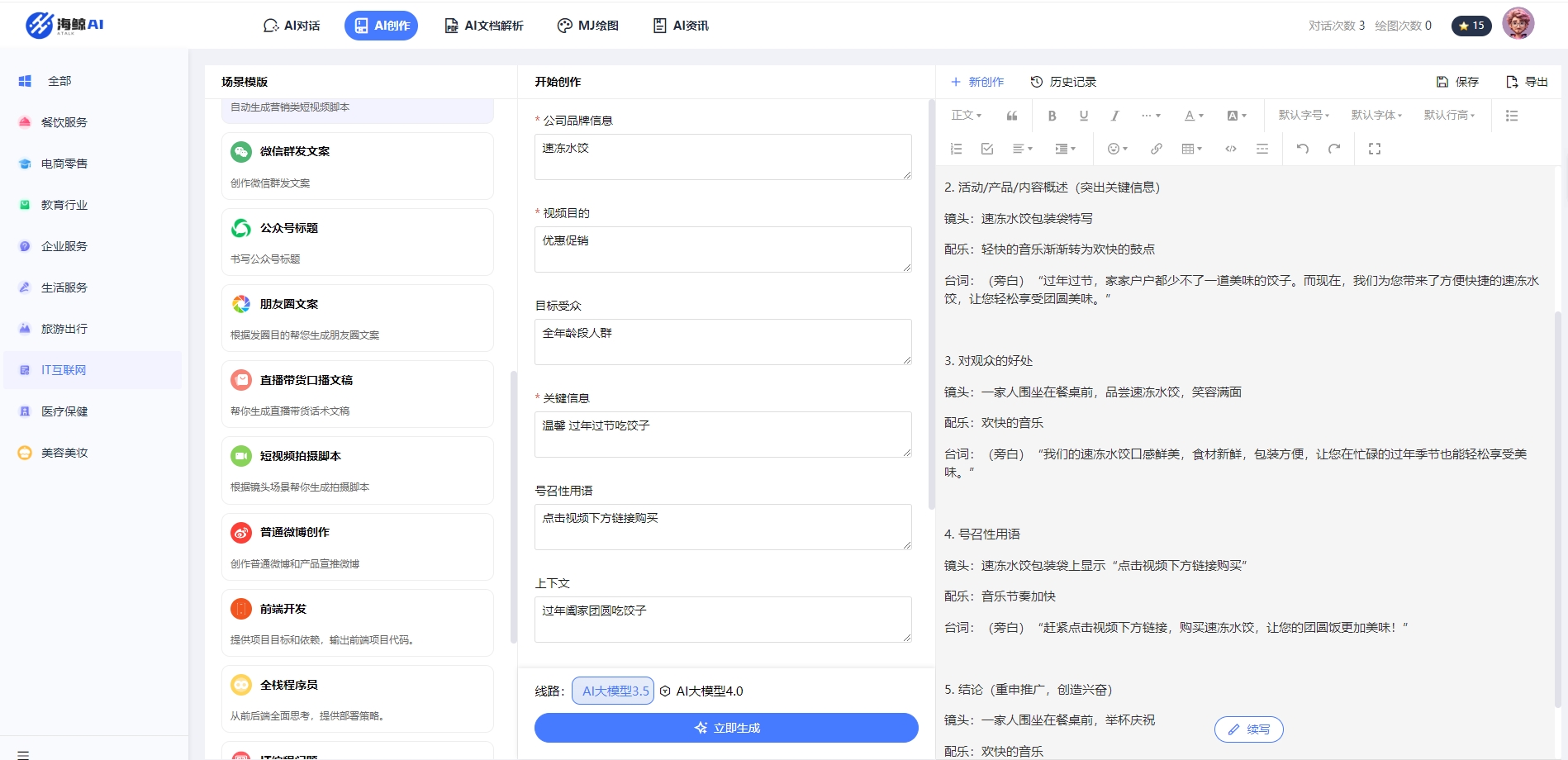Open the insert table dropdown
Viewport: 1568px width, 760px height.
click(x=1192, y=149)
